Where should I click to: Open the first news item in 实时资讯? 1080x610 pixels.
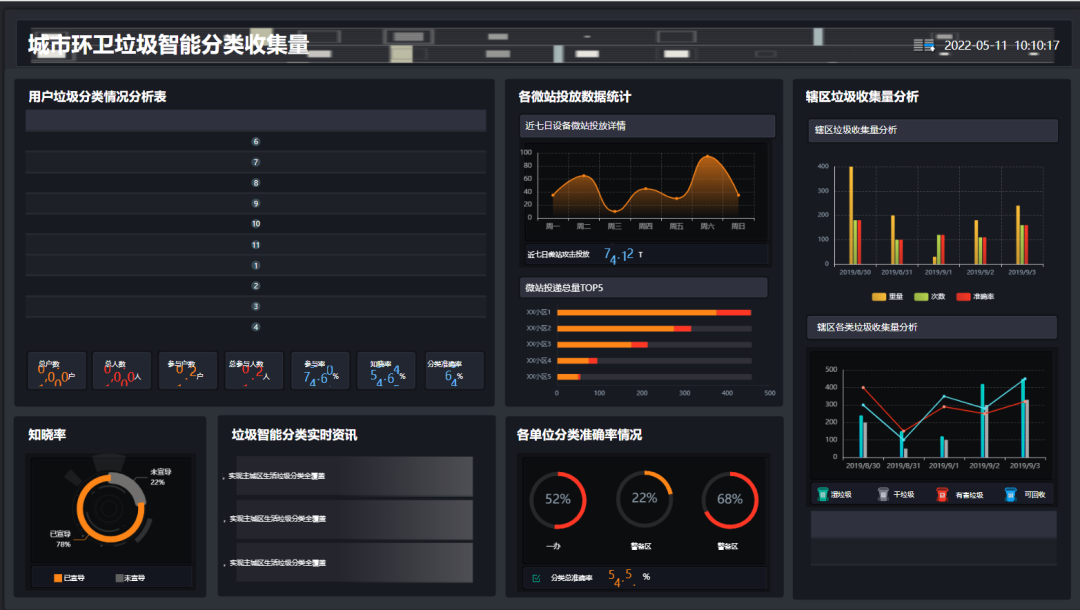(354, 476)
